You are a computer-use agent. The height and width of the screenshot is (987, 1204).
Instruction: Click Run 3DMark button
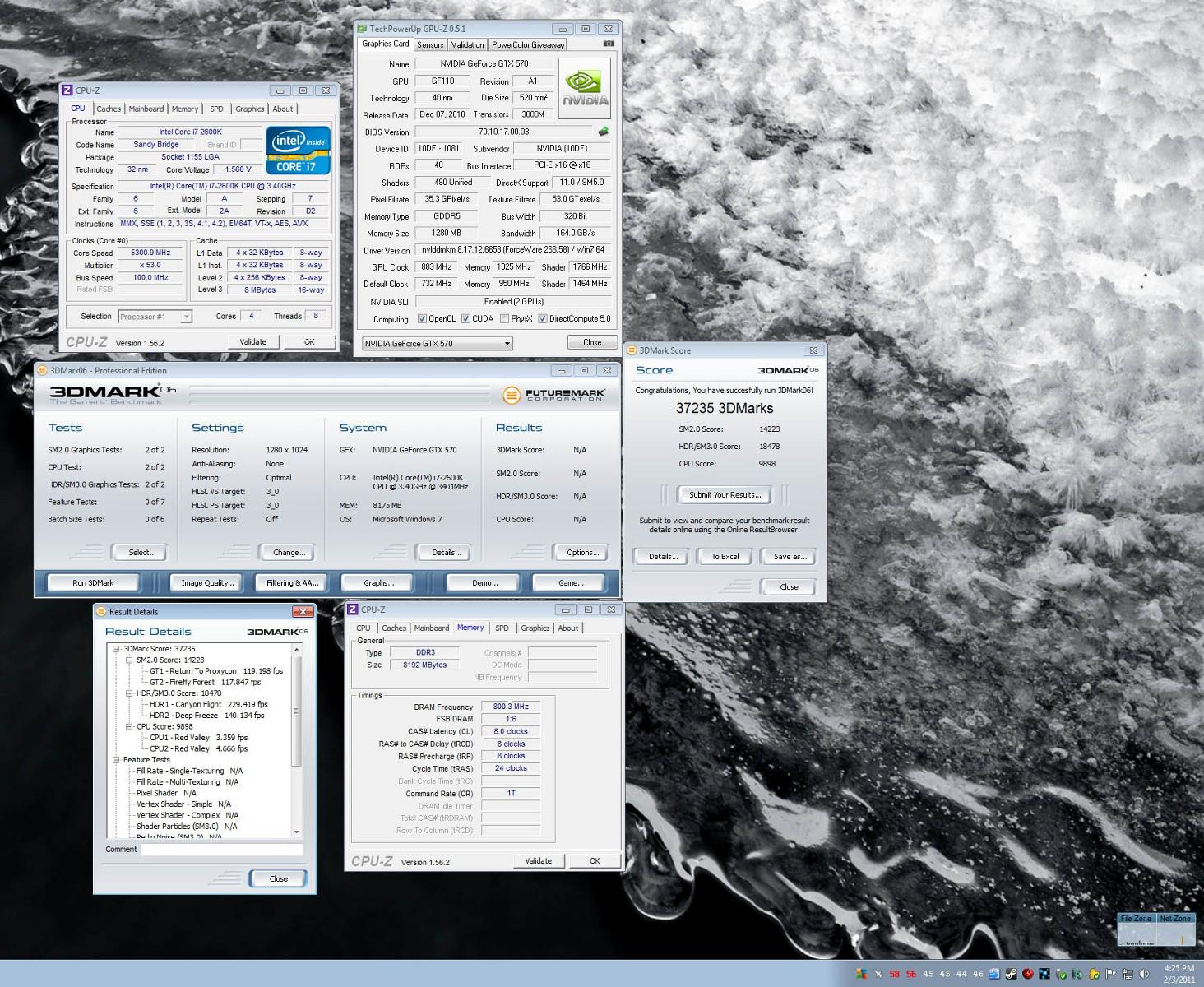pyautogui.click(x=93, y=582)
